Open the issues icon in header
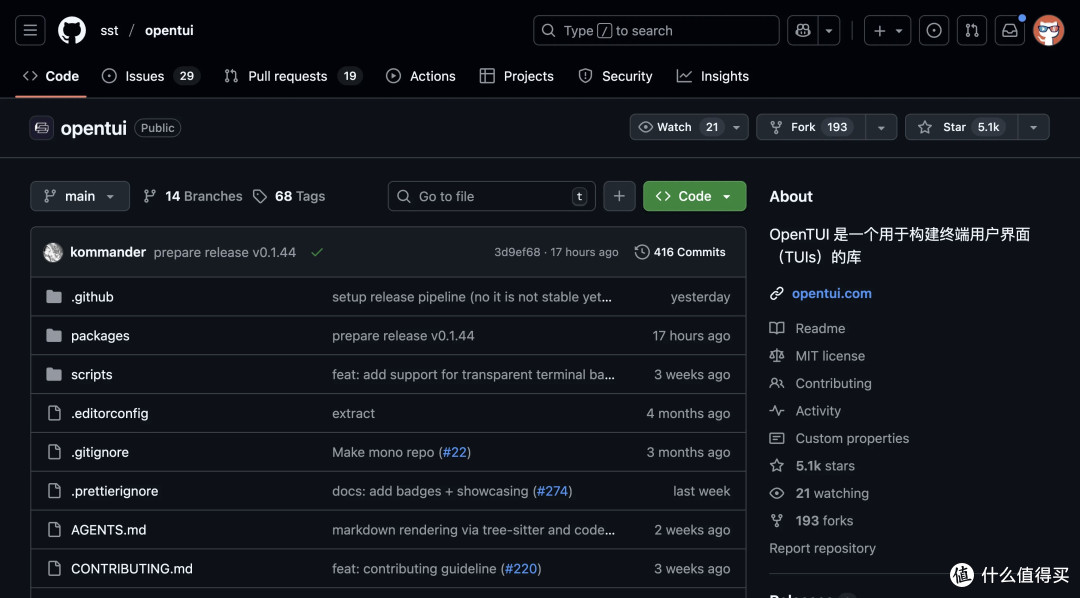The height and width of the screenshot is (598, 1080). [934, 30]
